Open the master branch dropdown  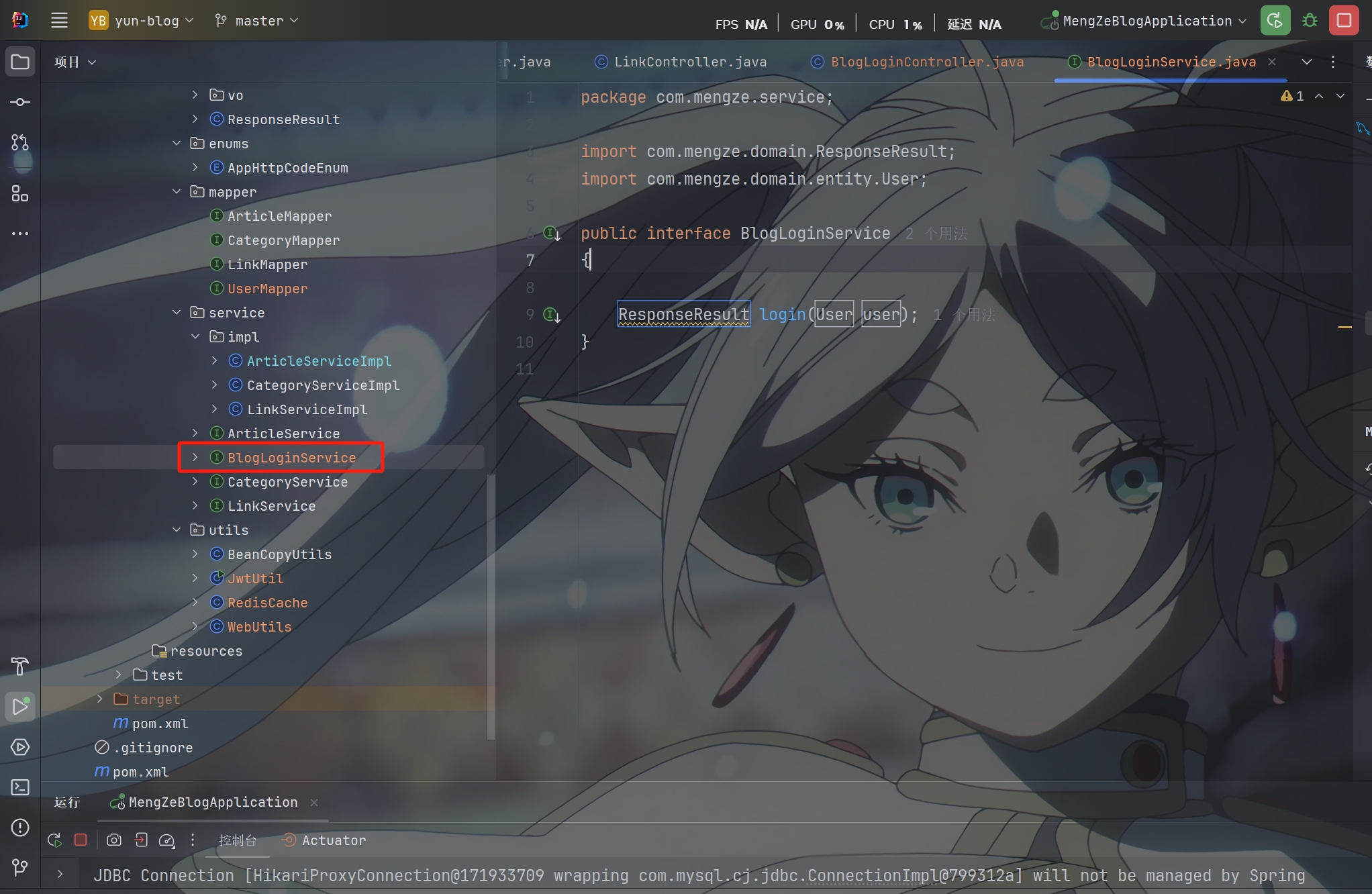click(x=258, y=21)
